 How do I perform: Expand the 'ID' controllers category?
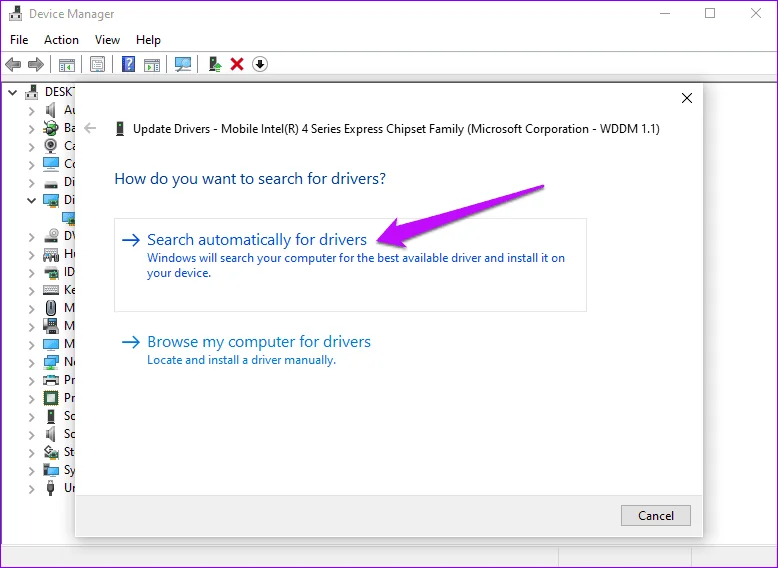tap(31, 273)
